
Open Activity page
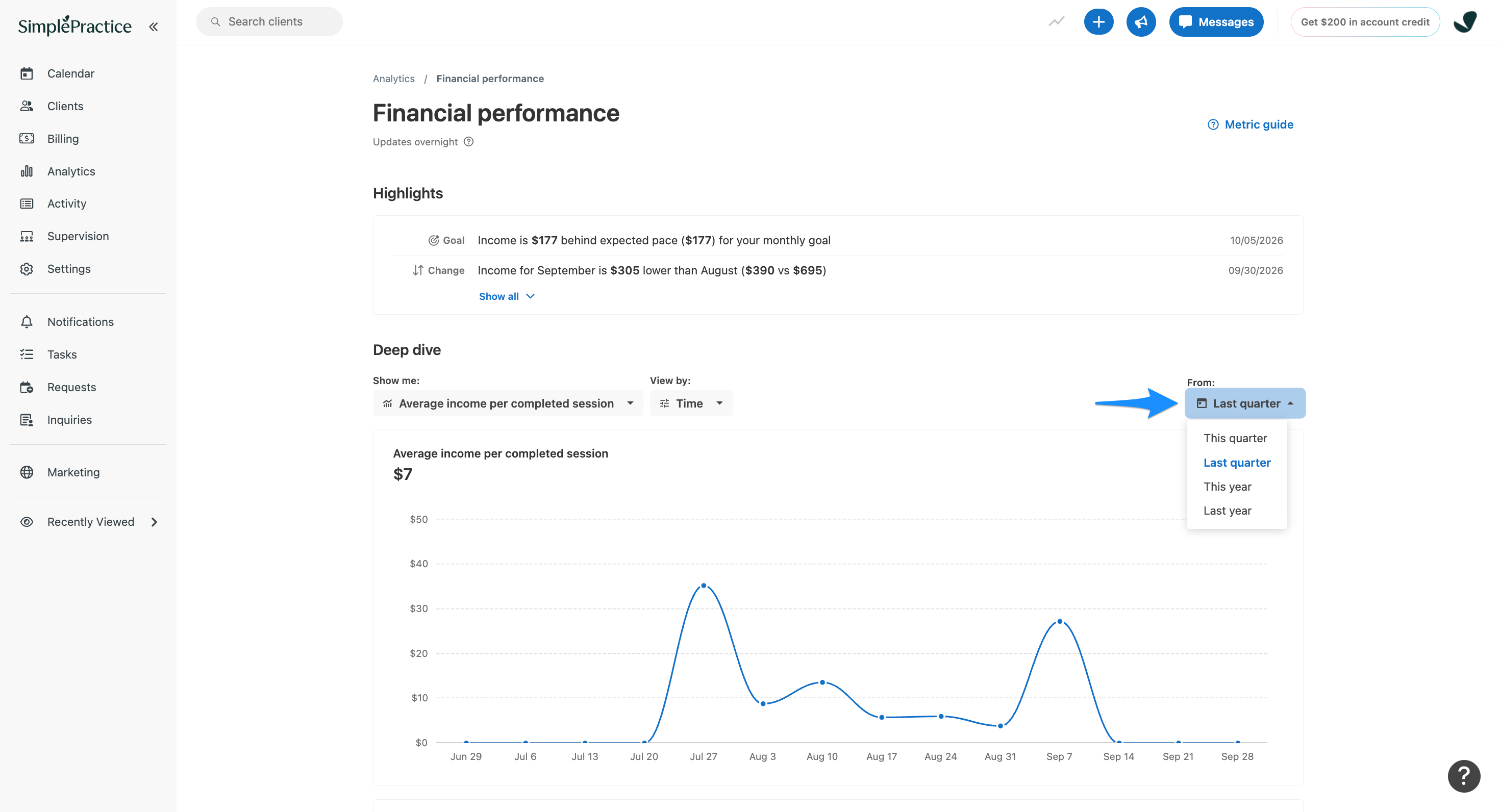click(66, 203)
